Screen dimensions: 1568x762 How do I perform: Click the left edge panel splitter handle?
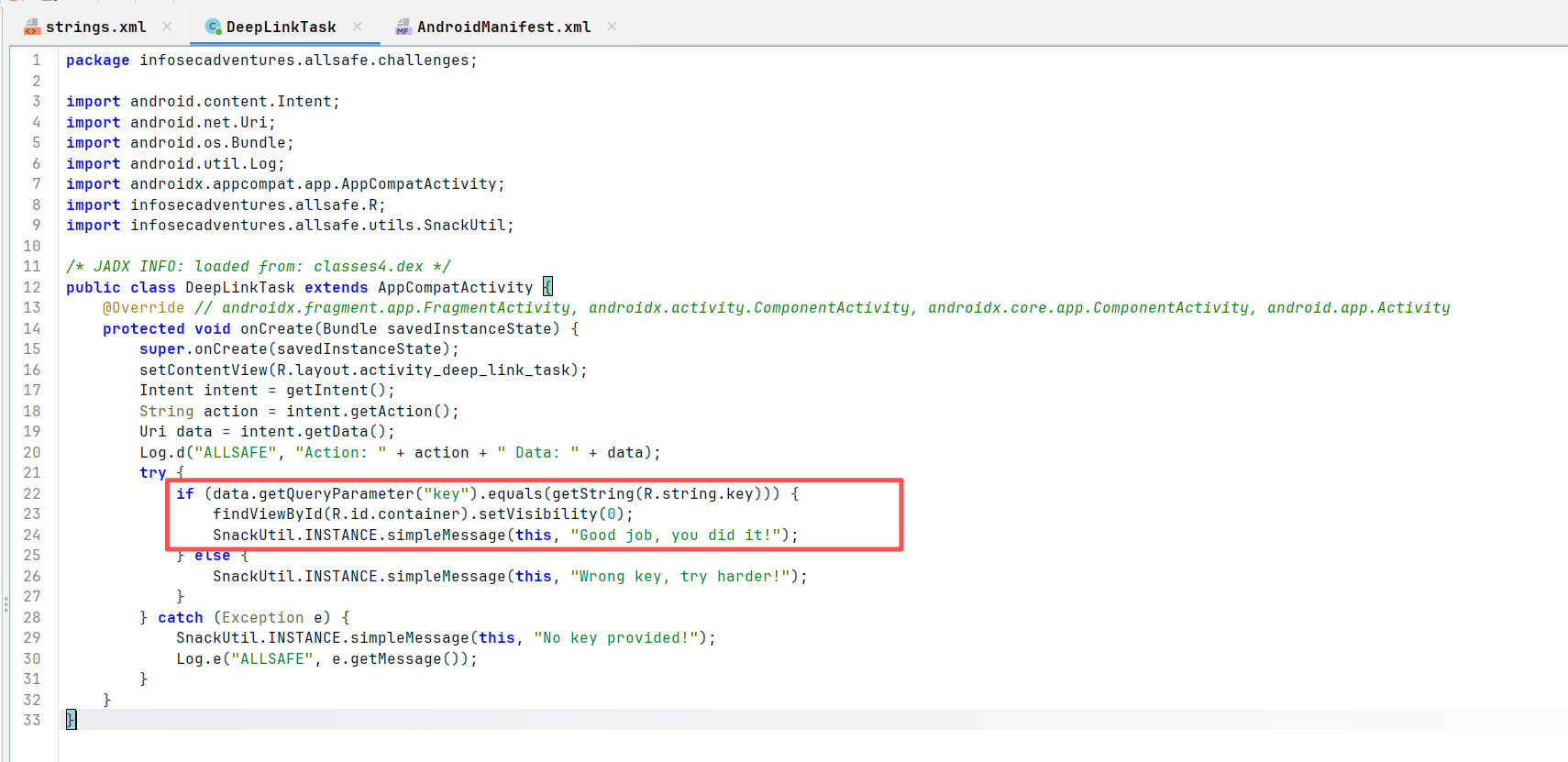[x=6, y=603]
